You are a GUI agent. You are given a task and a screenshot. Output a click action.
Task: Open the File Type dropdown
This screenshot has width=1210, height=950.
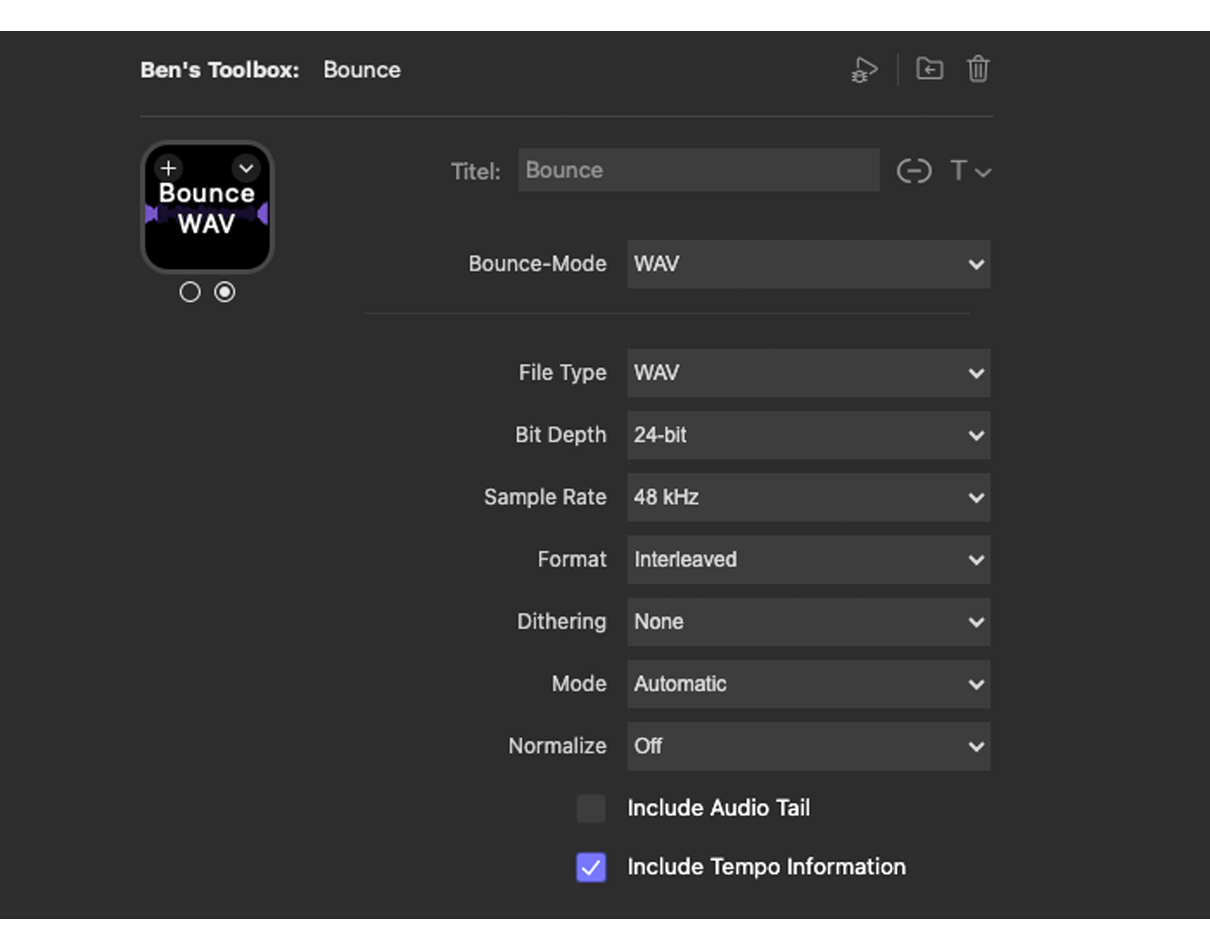808,373
